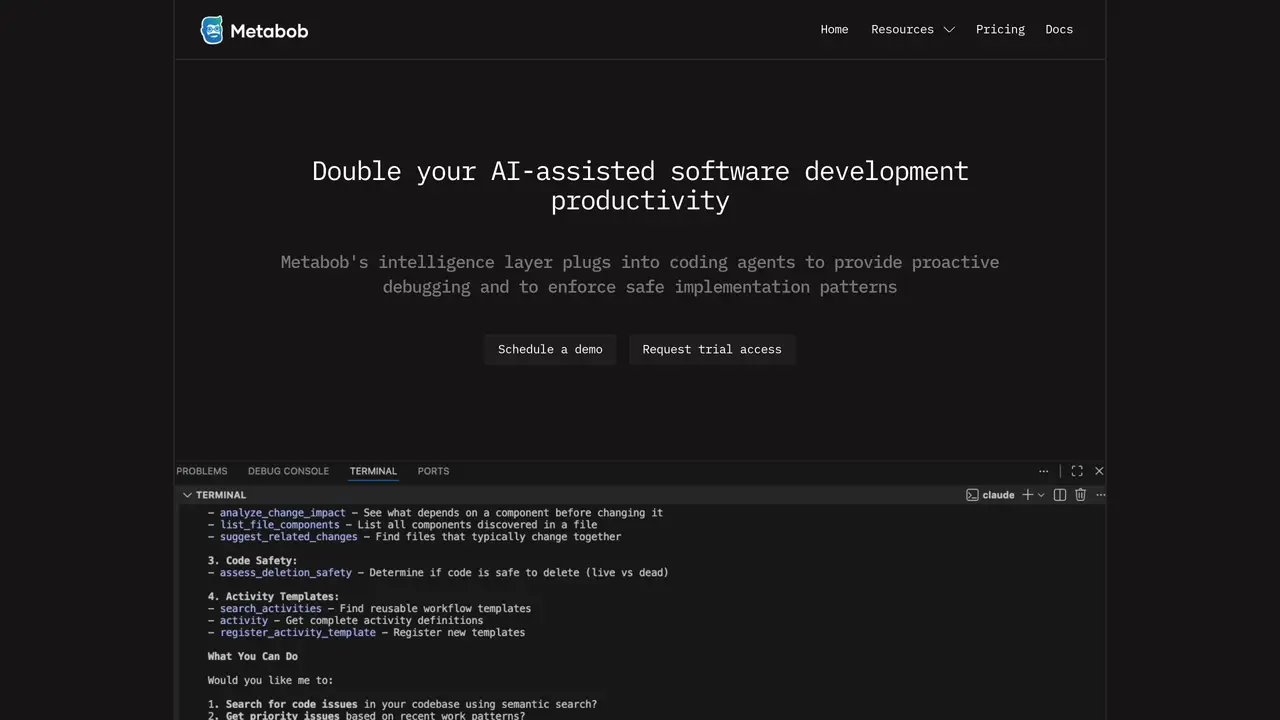Click 'Would you like me to:' line
This screenshot has height=720, width=1280.
coord(270,681)
